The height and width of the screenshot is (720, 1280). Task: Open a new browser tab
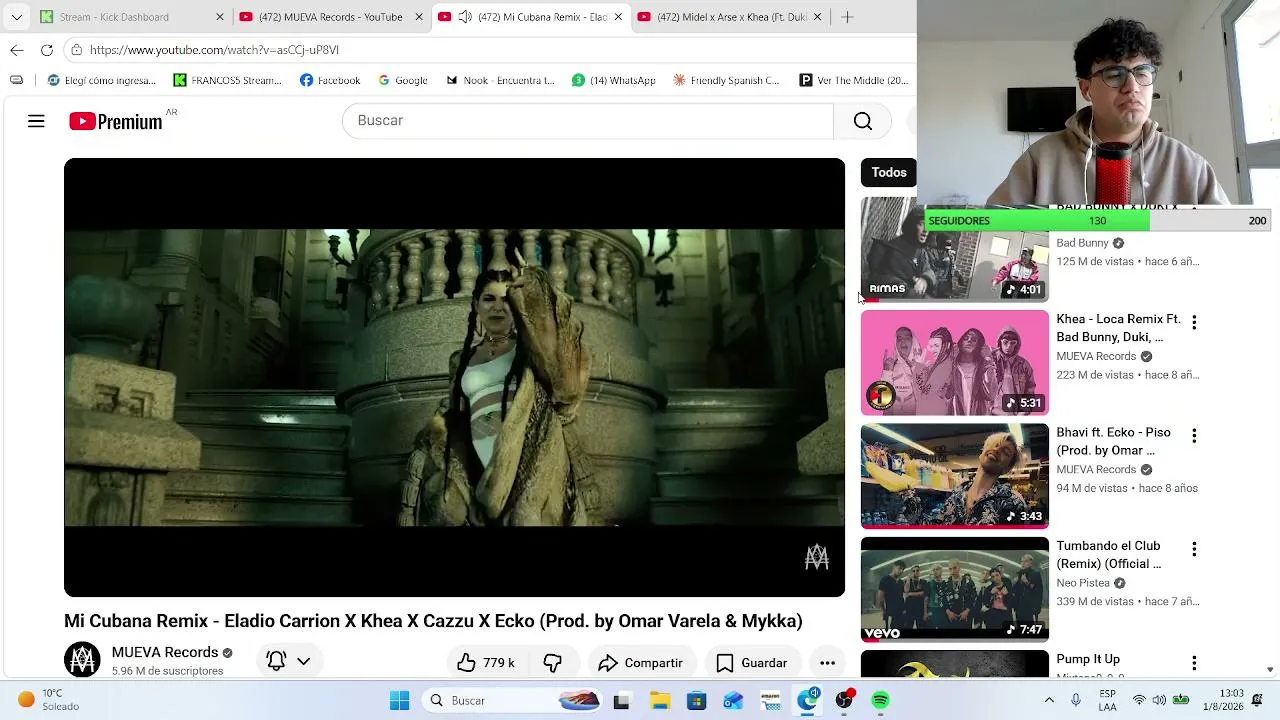[x=847, y=17]
